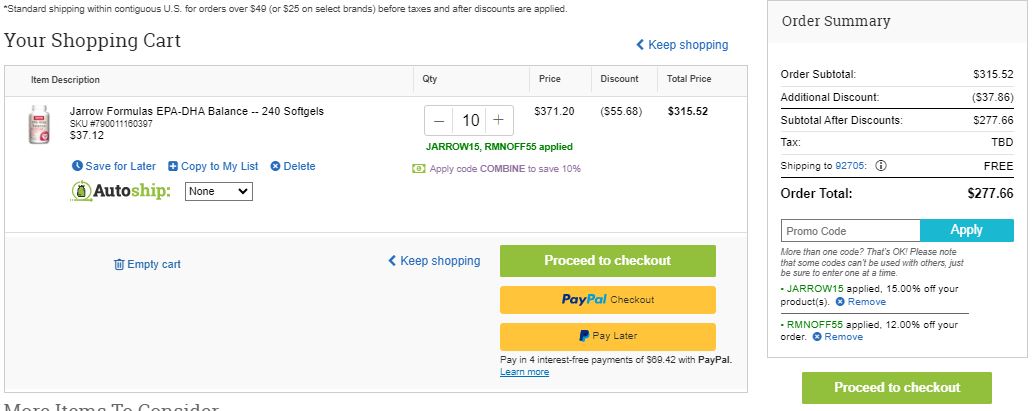This screenshot has width=1033, height=411.
Task: Click top Keep shopping link
Action: 682,45
